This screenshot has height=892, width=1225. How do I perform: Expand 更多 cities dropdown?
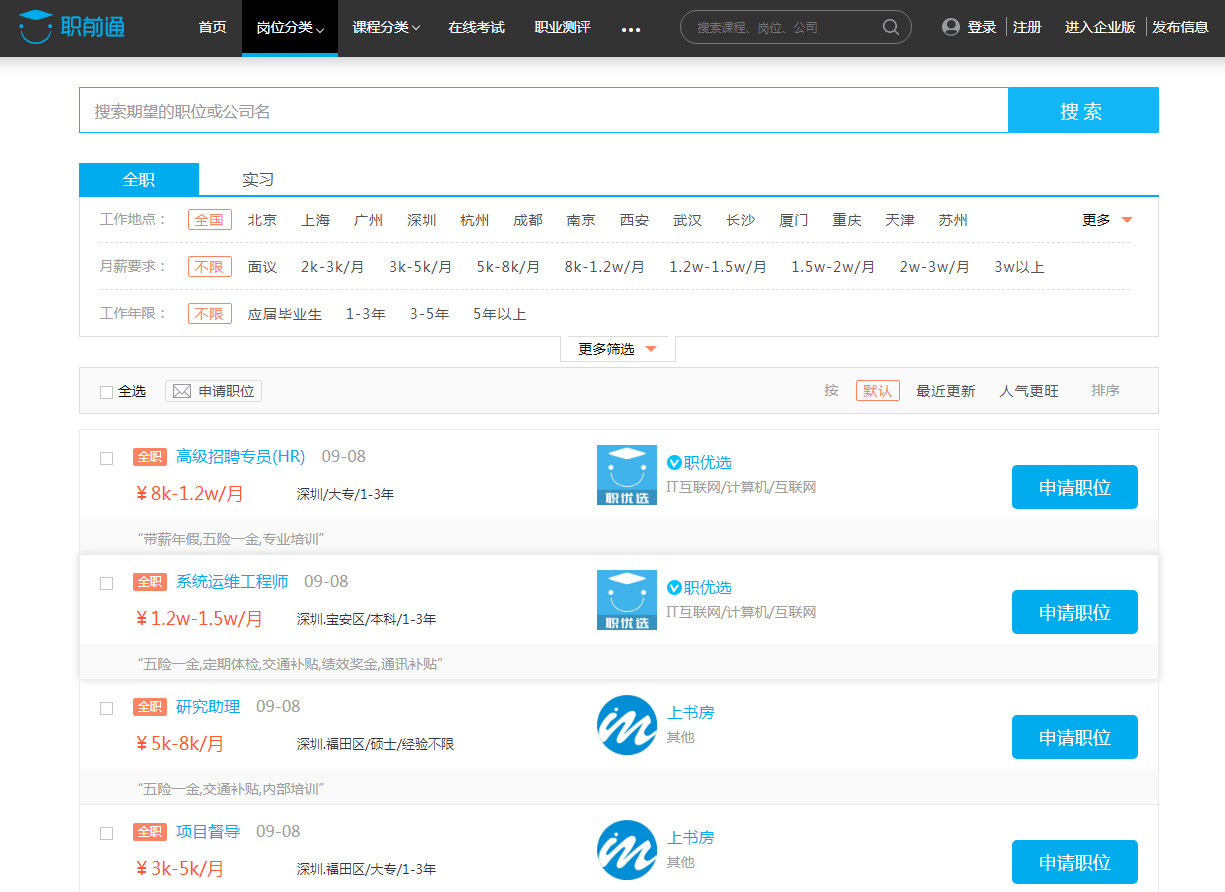pyautogui.click(x=1107, y=220)
